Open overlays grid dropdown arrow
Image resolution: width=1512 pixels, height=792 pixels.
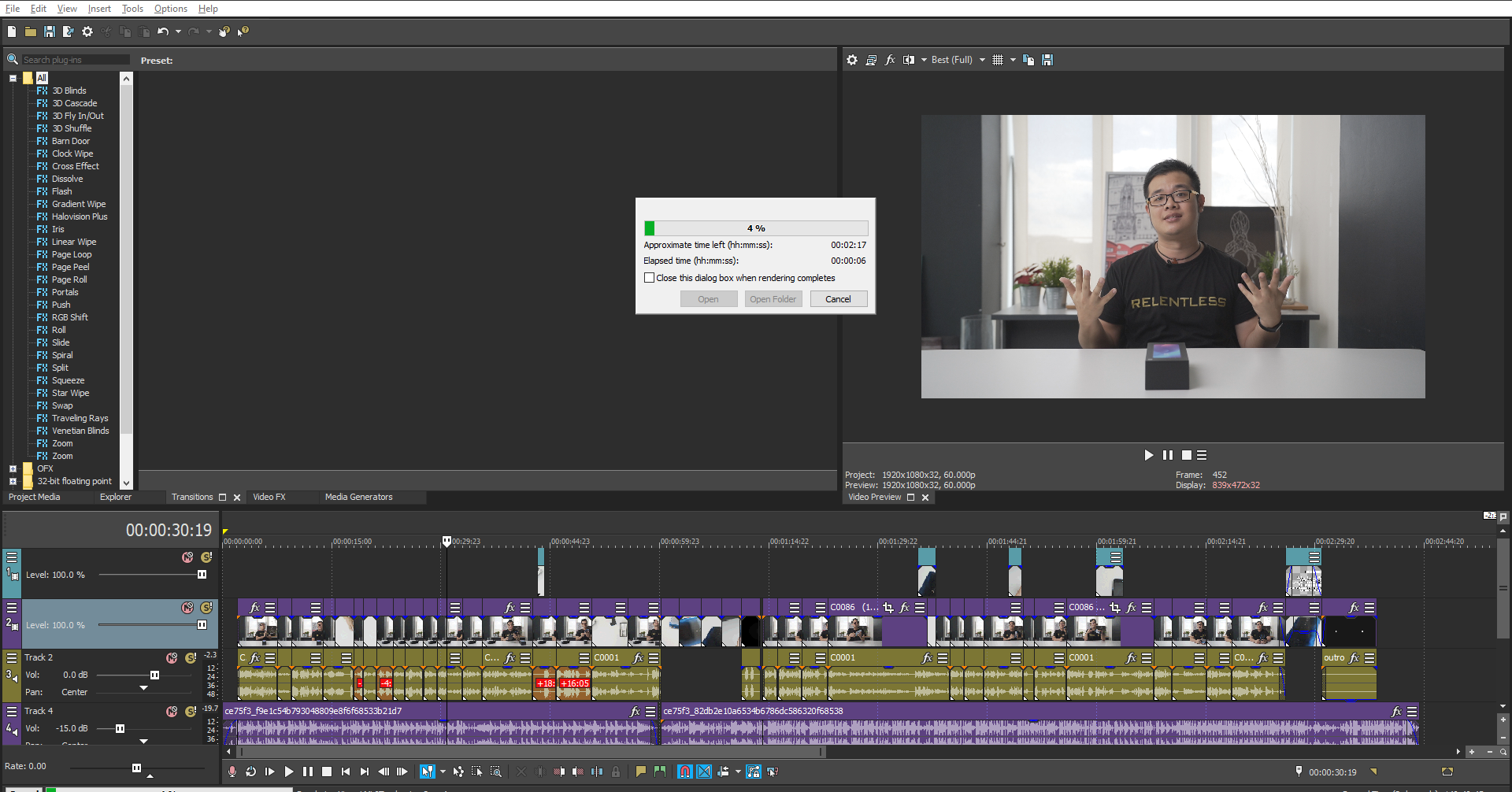(x=1013, y=60)
